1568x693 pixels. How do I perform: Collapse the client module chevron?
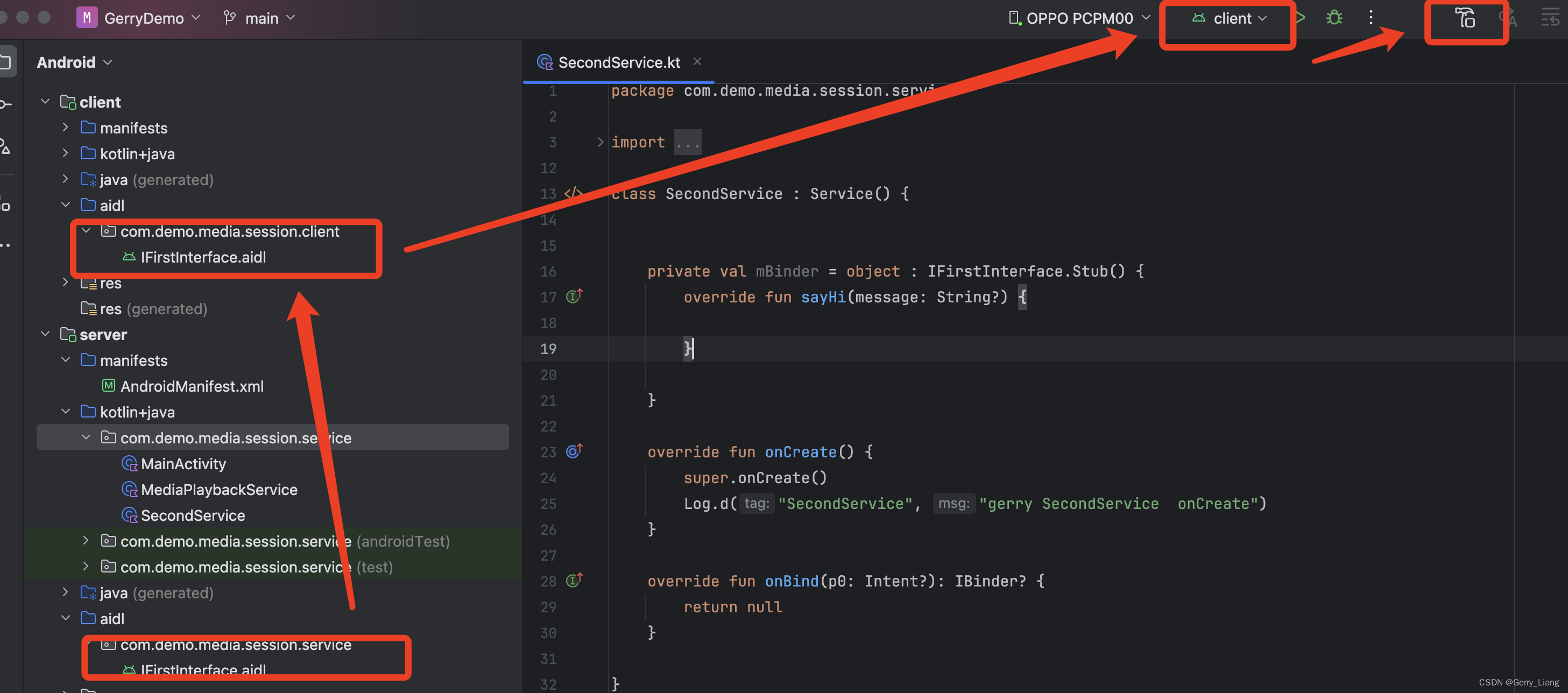click(x=45, y=102)
